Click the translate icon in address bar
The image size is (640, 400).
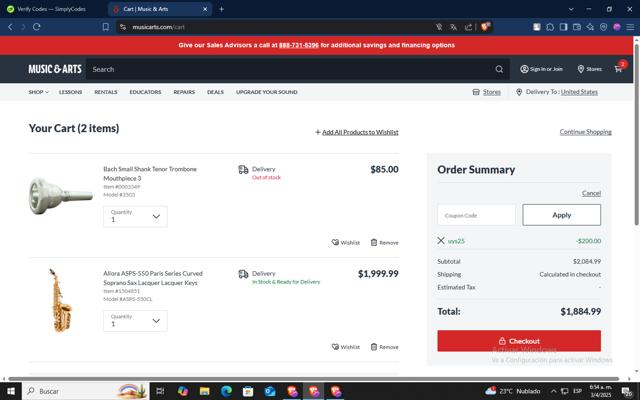(453, 27)
